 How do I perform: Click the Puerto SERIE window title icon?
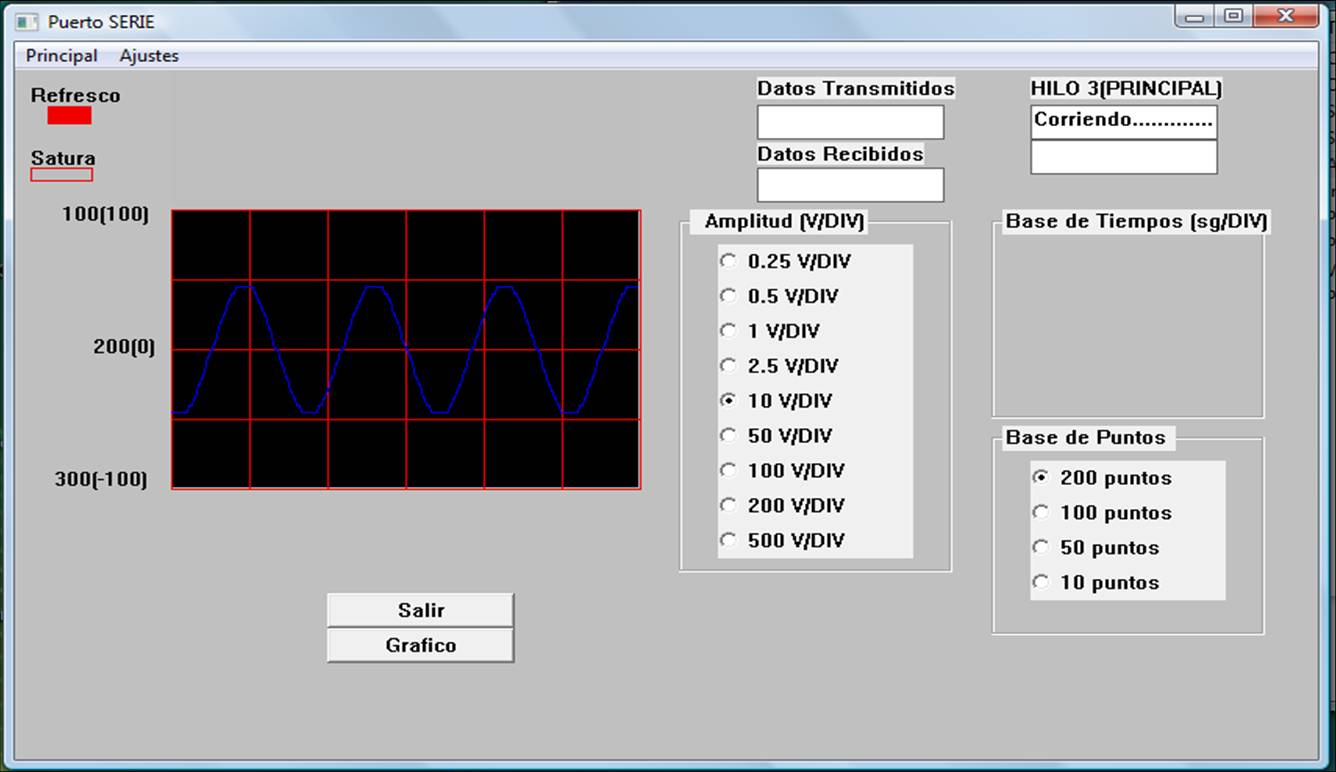(x=27, y=21)
